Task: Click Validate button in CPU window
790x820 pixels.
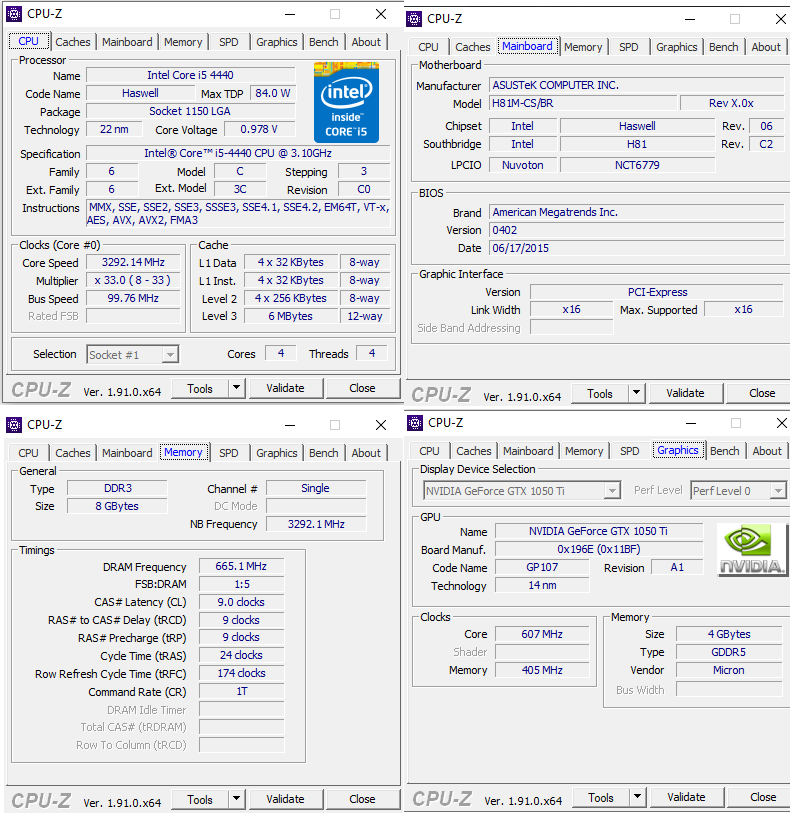Action: pyautogui.click(x=285, y=388)
